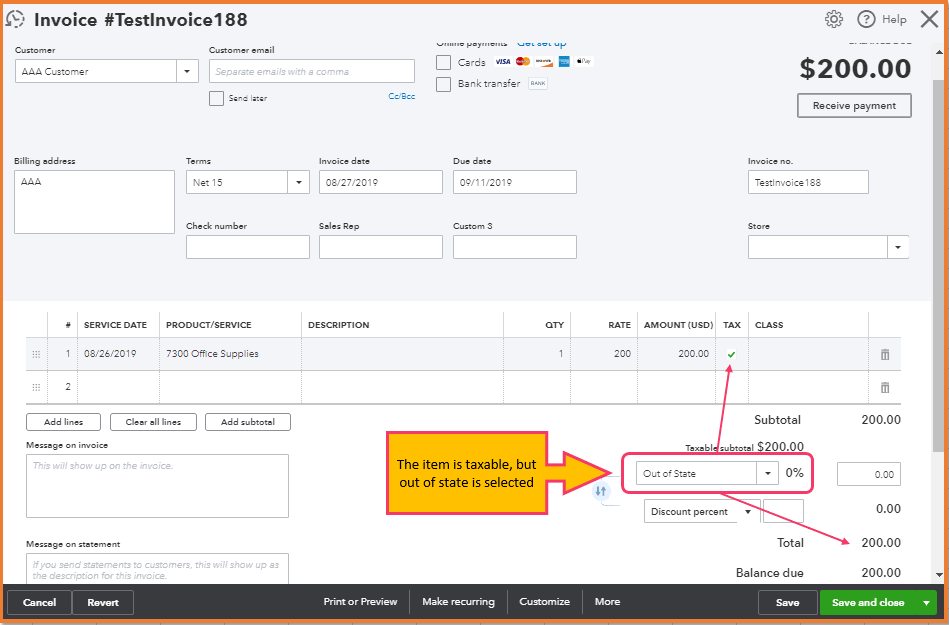949x625 pixels.
Task: Click the Save button
Action: [x=787, y=603]
